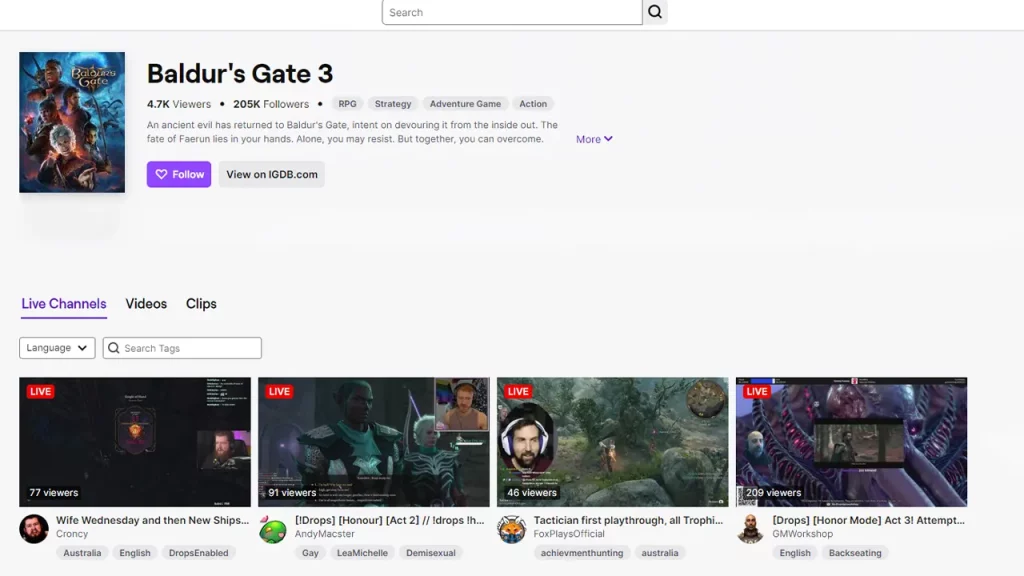Click the Australia tag under Croncy

82,552
